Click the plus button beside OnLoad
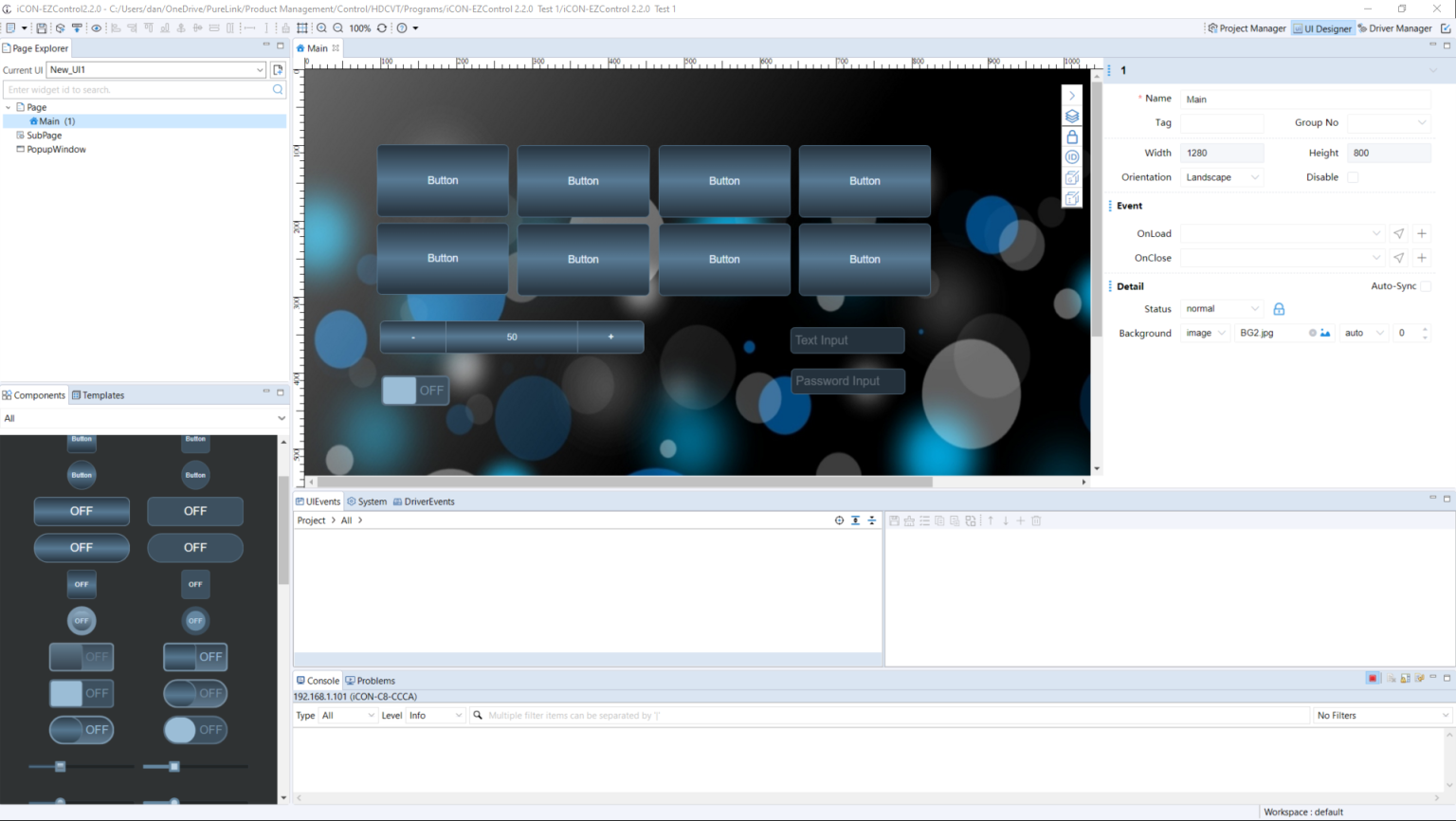The width and height of the screenshot is (1456, 821). point(1422,233)
